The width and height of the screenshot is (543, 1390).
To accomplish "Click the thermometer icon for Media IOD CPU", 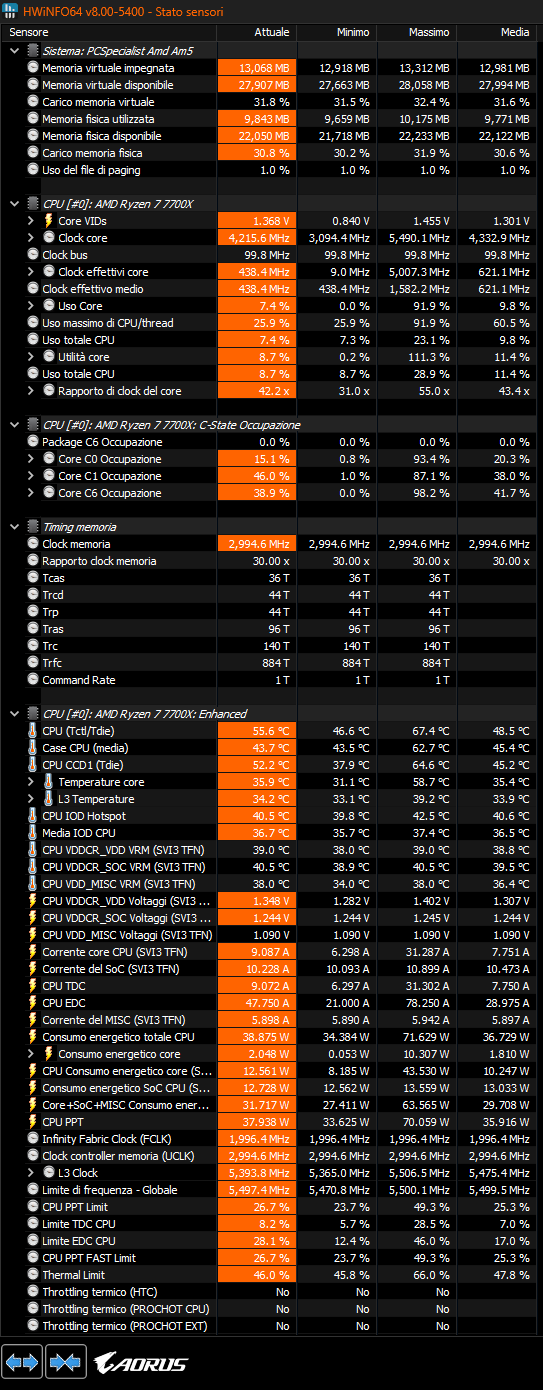I will [x=33, y=833].
